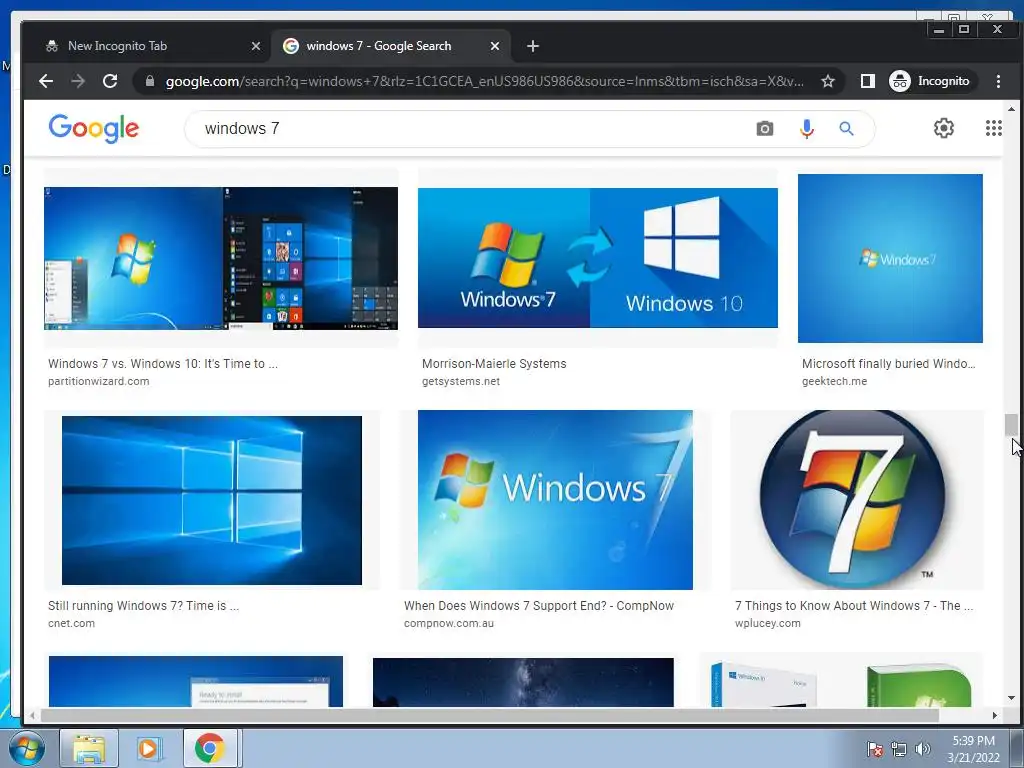Open the Google apps grid
1024x768 pixels.
click(993, 128)
